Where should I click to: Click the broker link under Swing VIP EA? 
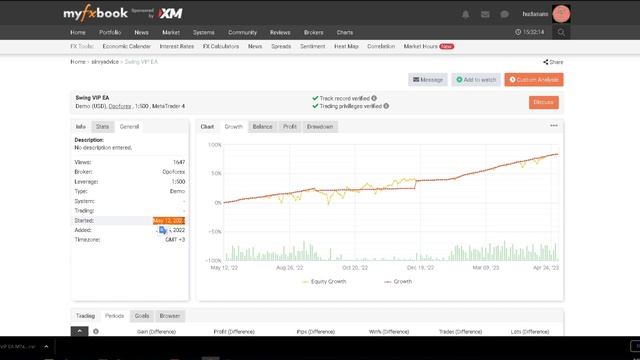pos(120,106)
